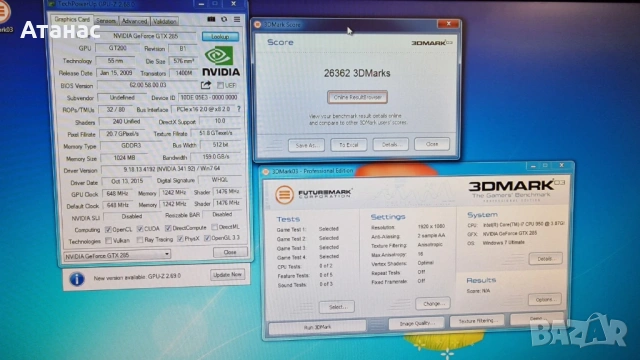Click the blue info icon in update bar
640x360 pixels.
pos(77,279)
